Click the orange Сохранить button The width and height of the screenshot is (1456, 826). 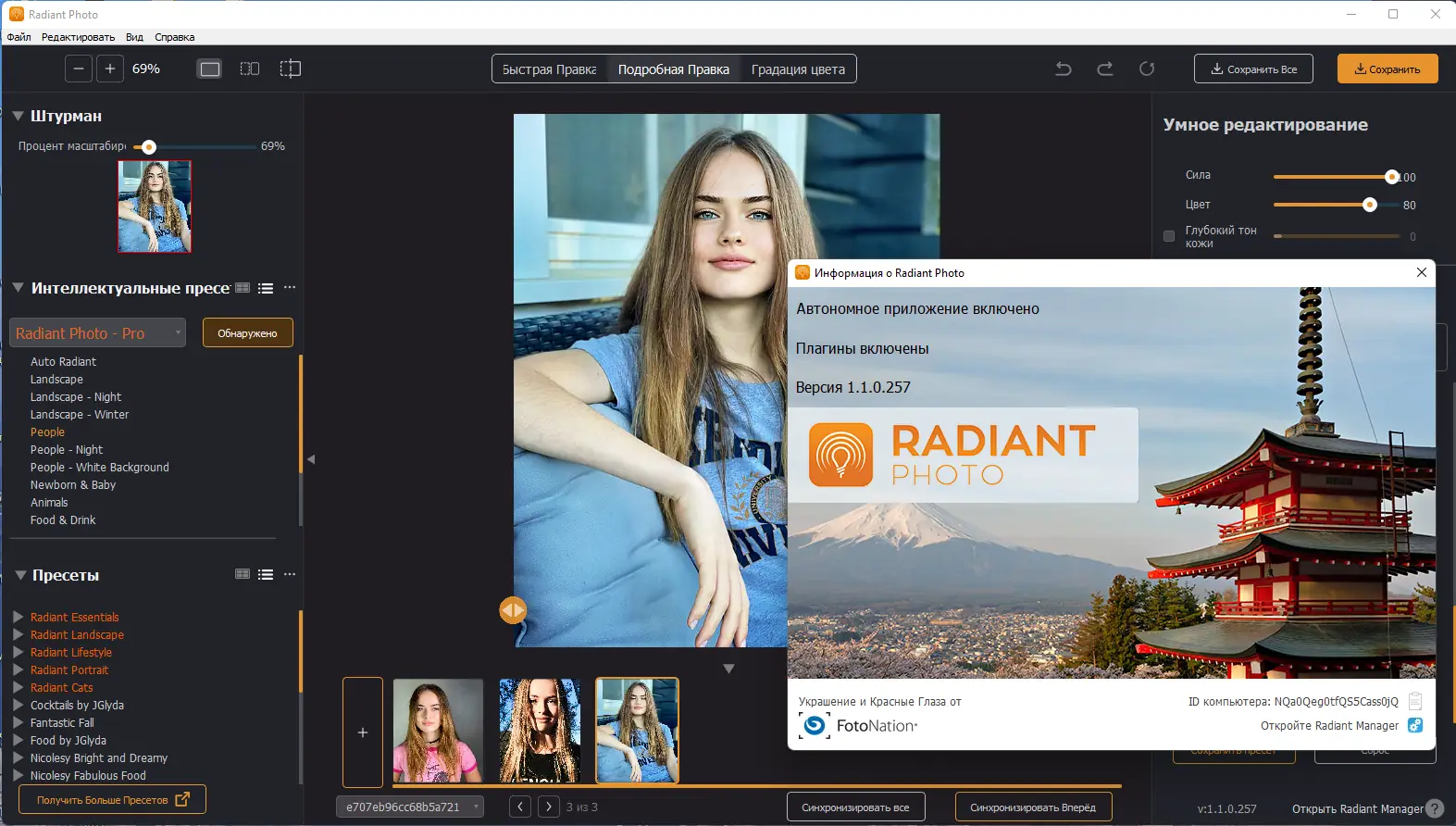point(1388,69)
